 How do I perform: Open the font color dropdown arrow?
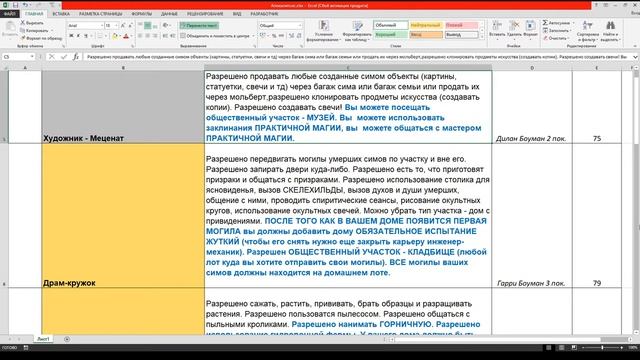pyautogui.click(x=131, y=36)
